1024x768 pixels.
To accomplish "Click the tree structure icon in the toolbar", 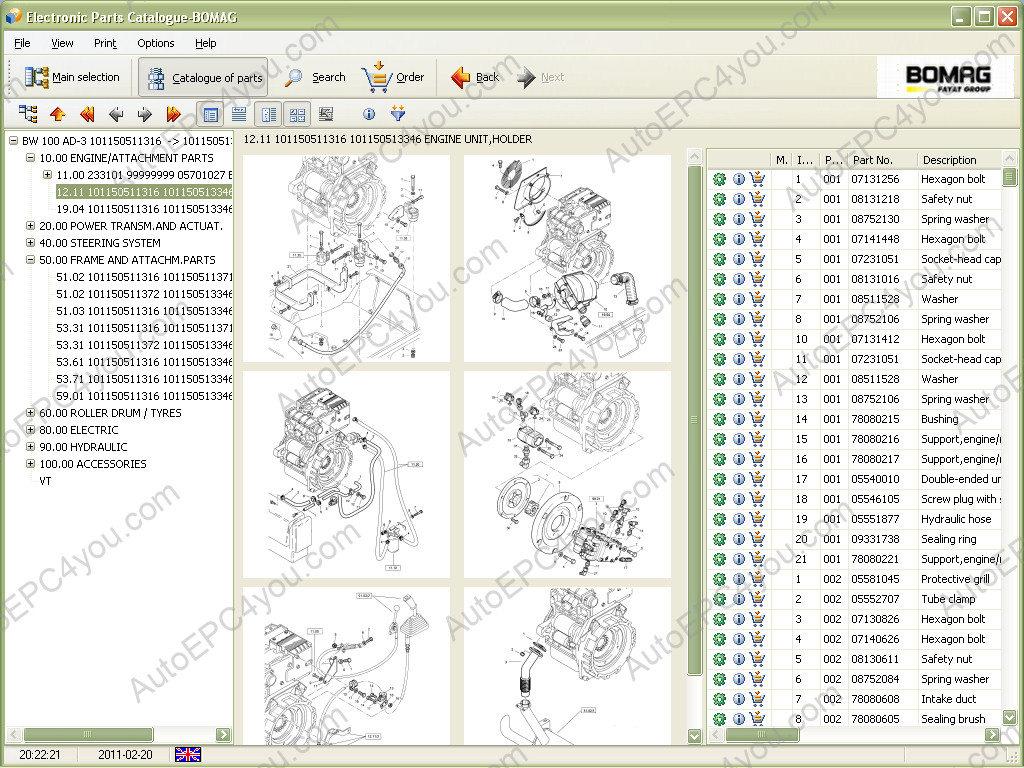I will 28,114.
